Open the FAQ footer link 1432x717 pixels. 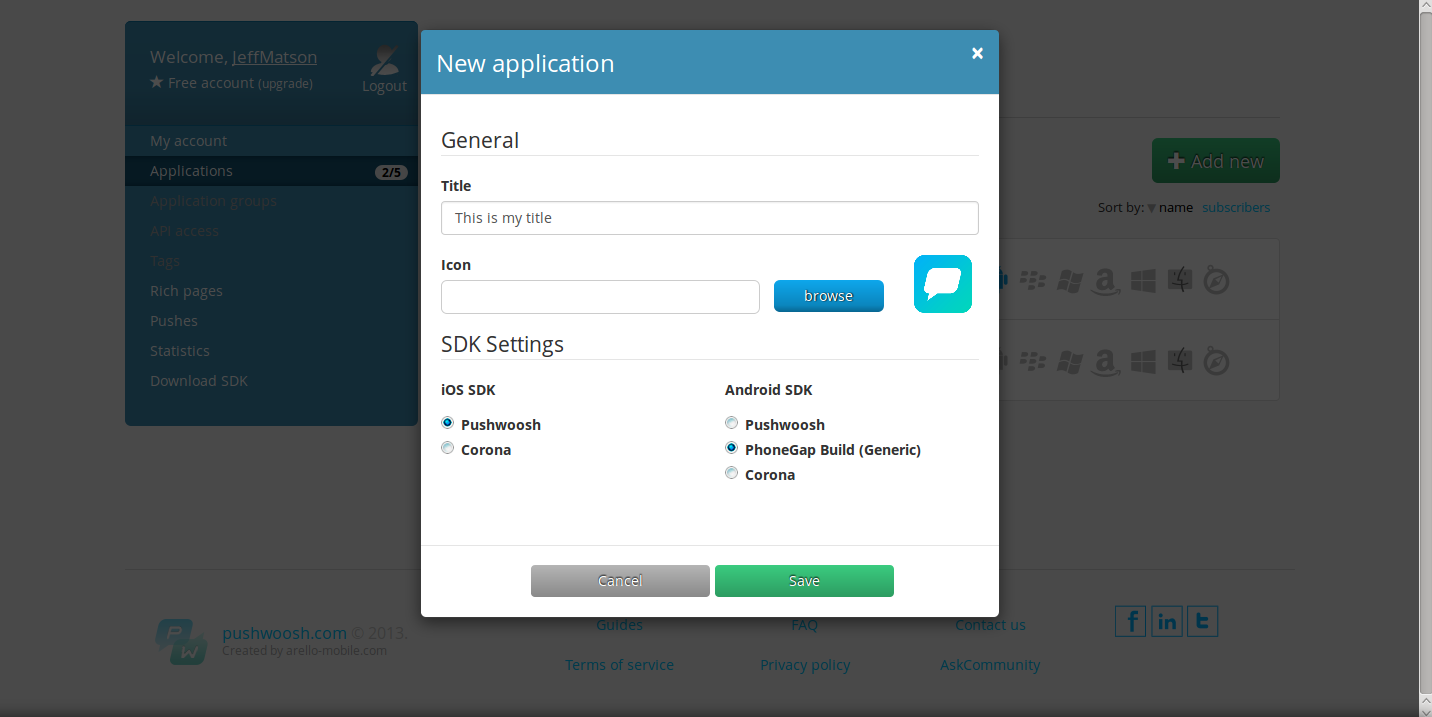coord(804,625)
